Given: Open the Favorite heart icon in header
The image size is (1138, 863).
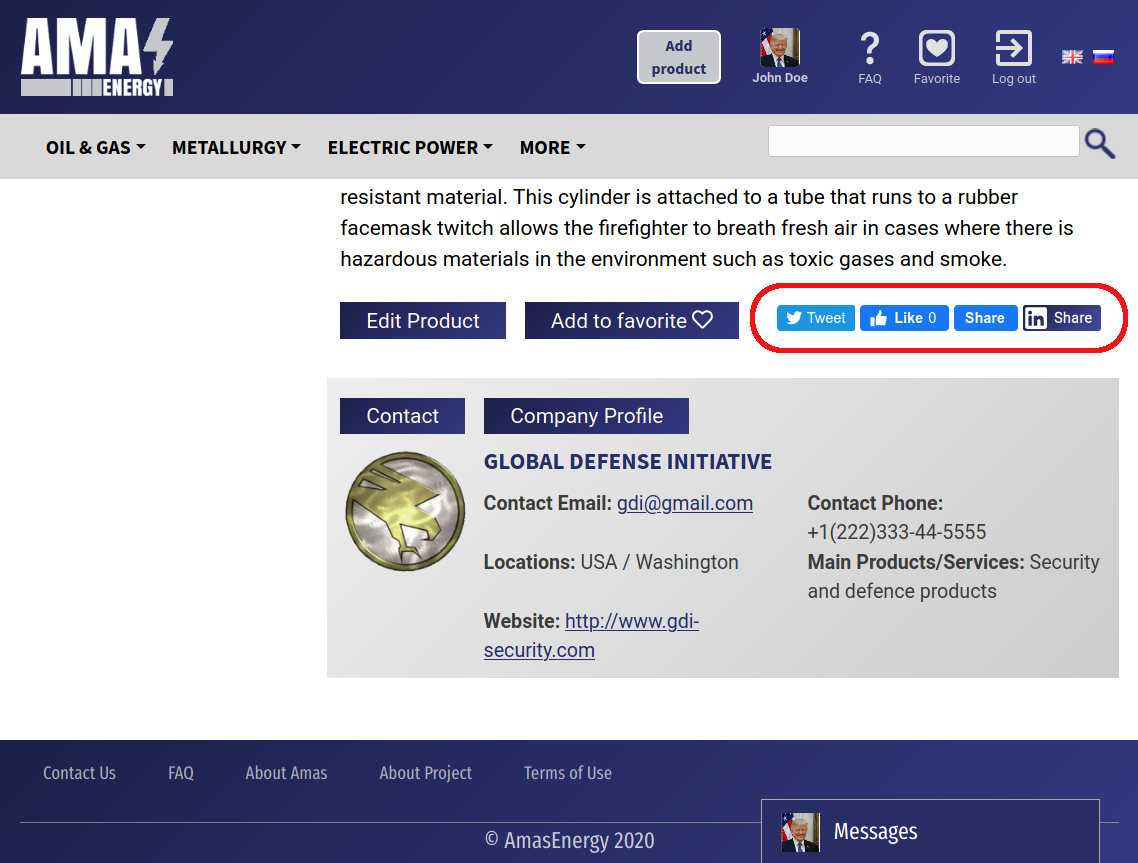Looking at the screenshot, I should pos(936,49).
